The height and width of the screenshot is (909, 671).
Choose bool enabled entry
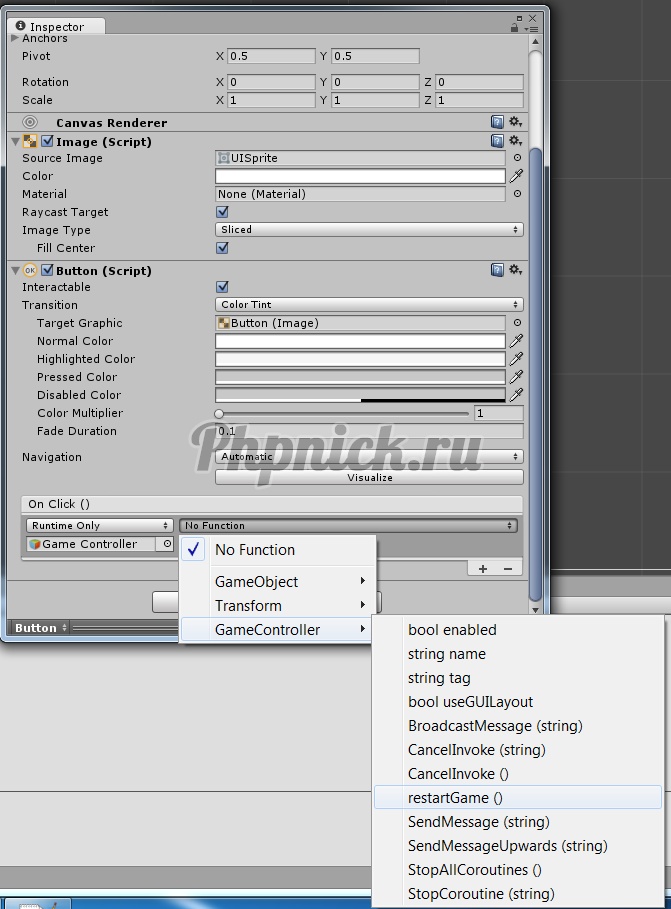(x=518, y=630)
